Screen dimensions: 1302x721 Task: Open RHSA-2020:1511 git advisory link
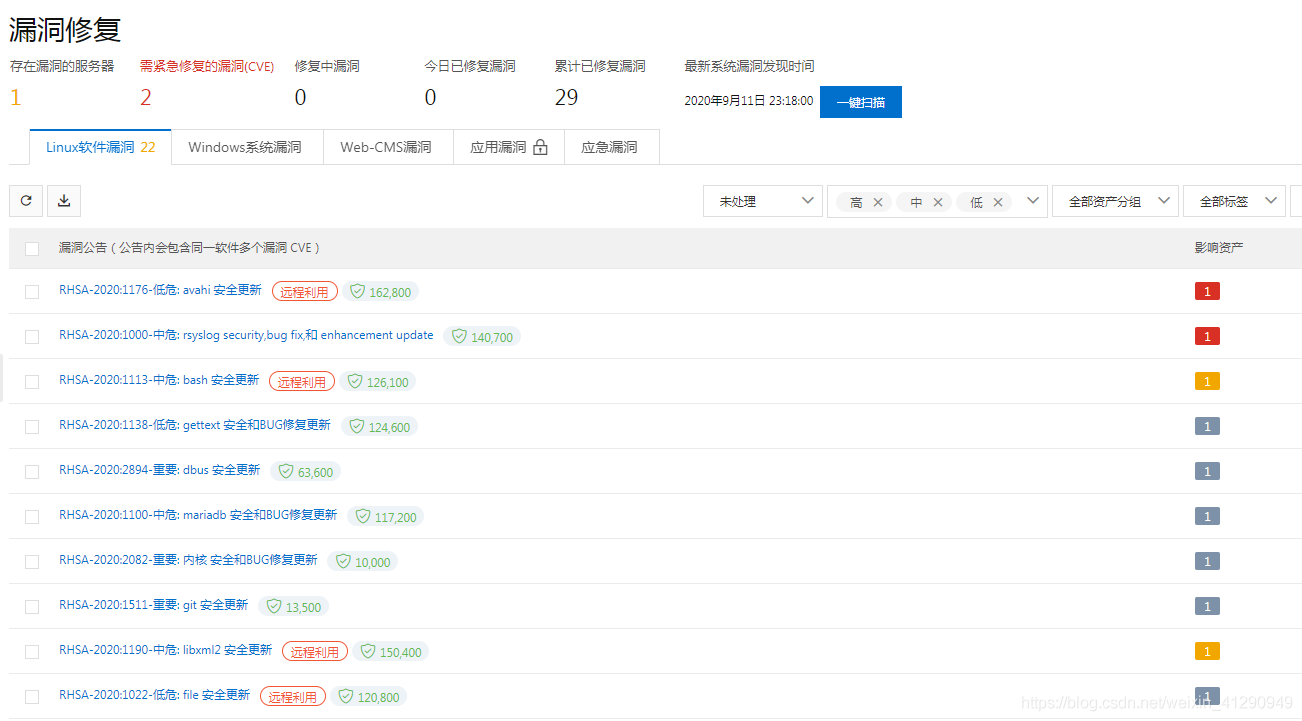point(153,605)
